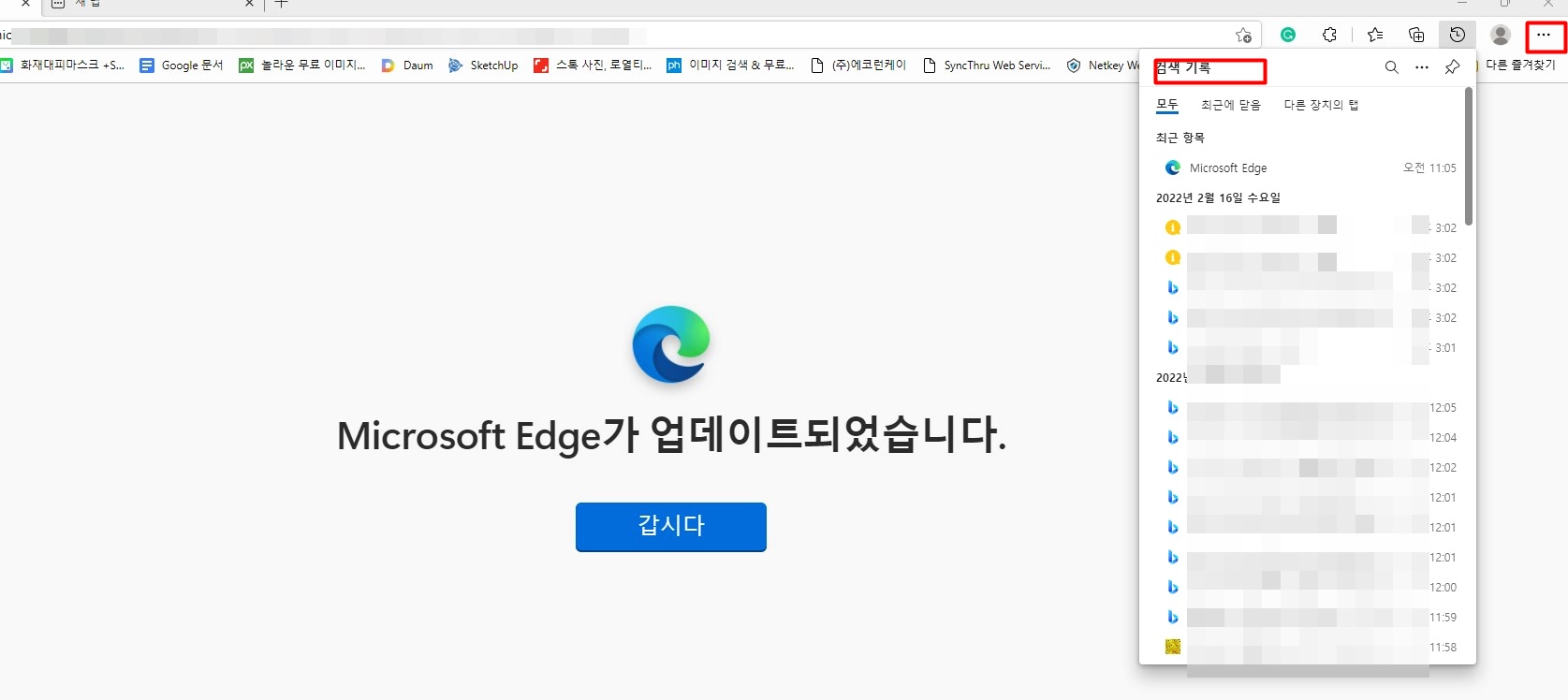Open history entry at 12:05
1568x700 pixels.
[x=1306, y=408]
